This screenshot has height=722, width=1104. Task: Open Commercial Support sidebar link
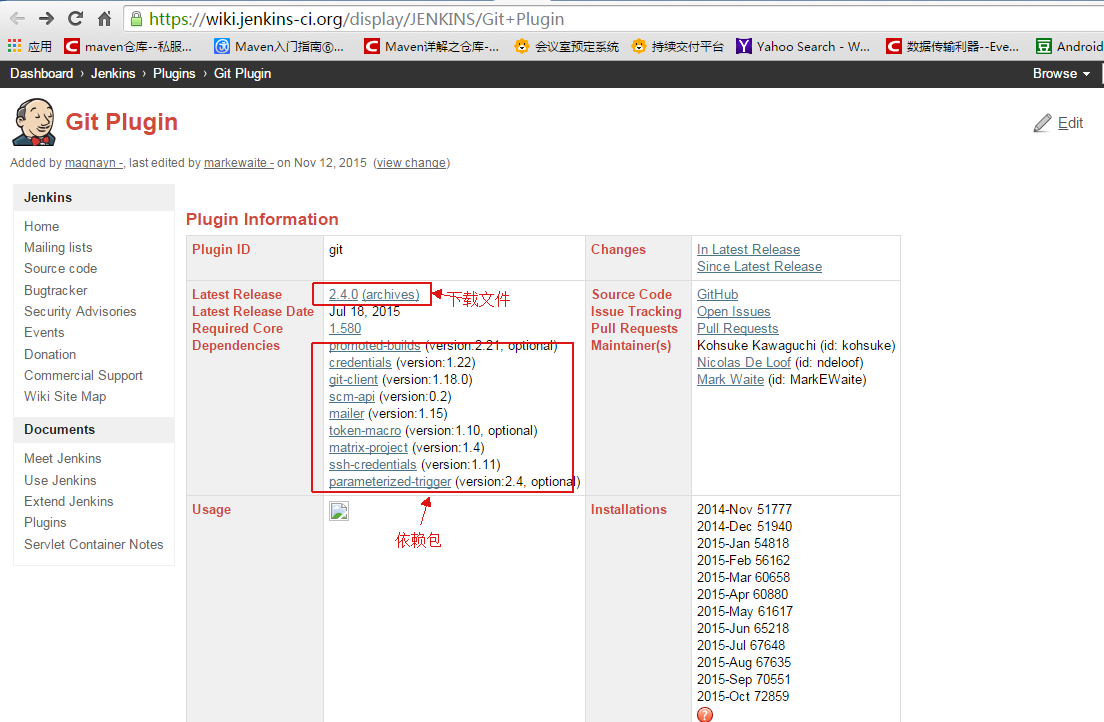[83, 375]
